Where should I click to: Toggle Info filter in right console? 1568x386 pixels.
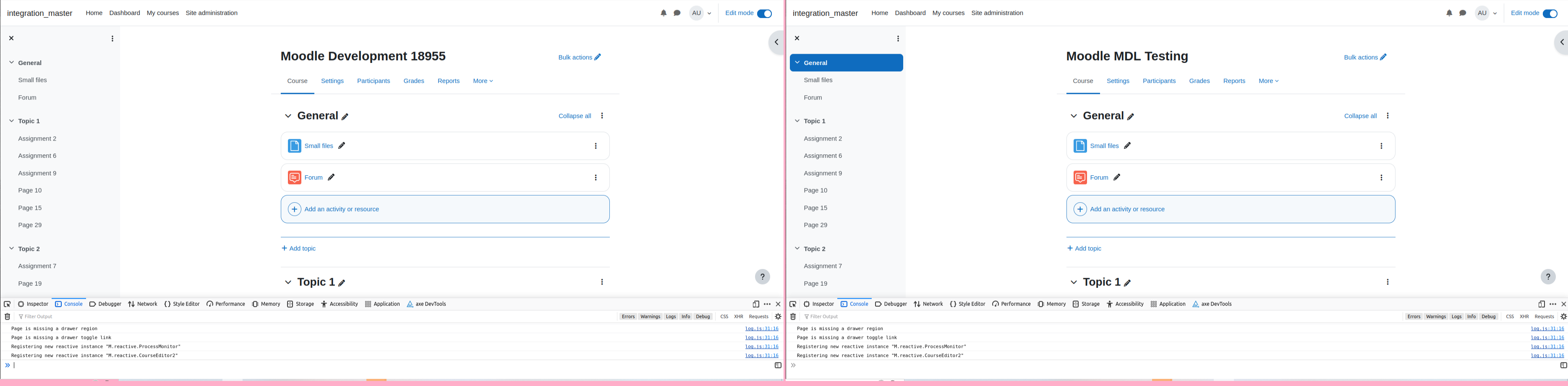[1471, 317]
